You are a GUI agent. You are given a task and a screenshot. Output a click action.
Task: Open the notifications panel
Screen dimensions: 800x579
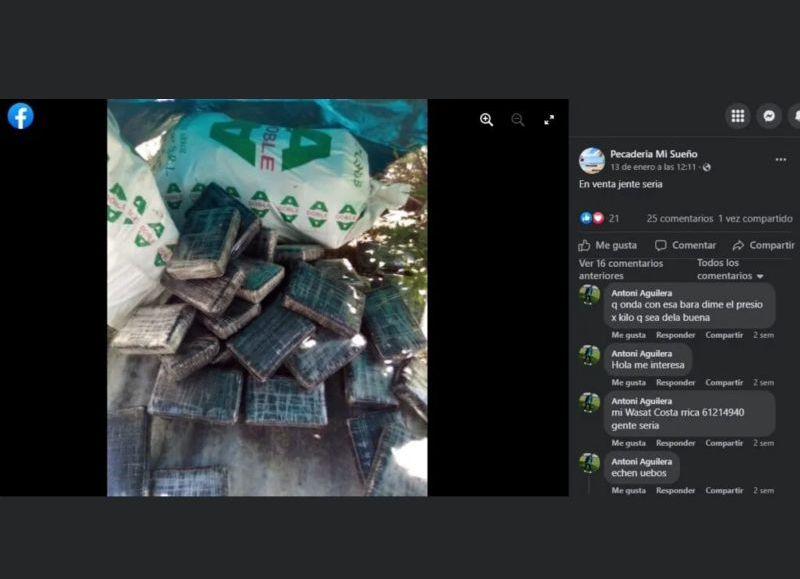point(795,116)
